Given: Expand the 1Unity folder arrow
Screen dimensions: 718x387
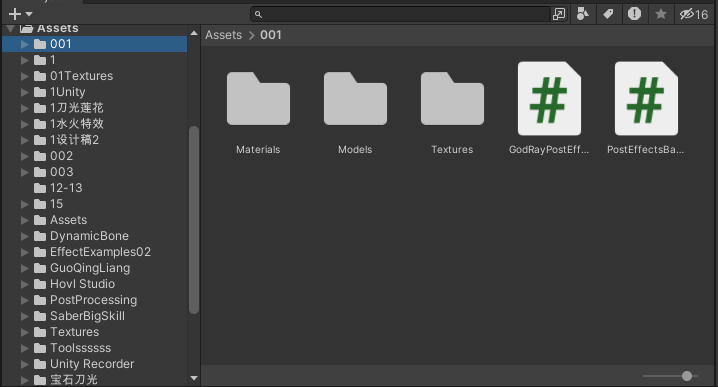Looking at the screenshot, I should (x=25, y=92).
